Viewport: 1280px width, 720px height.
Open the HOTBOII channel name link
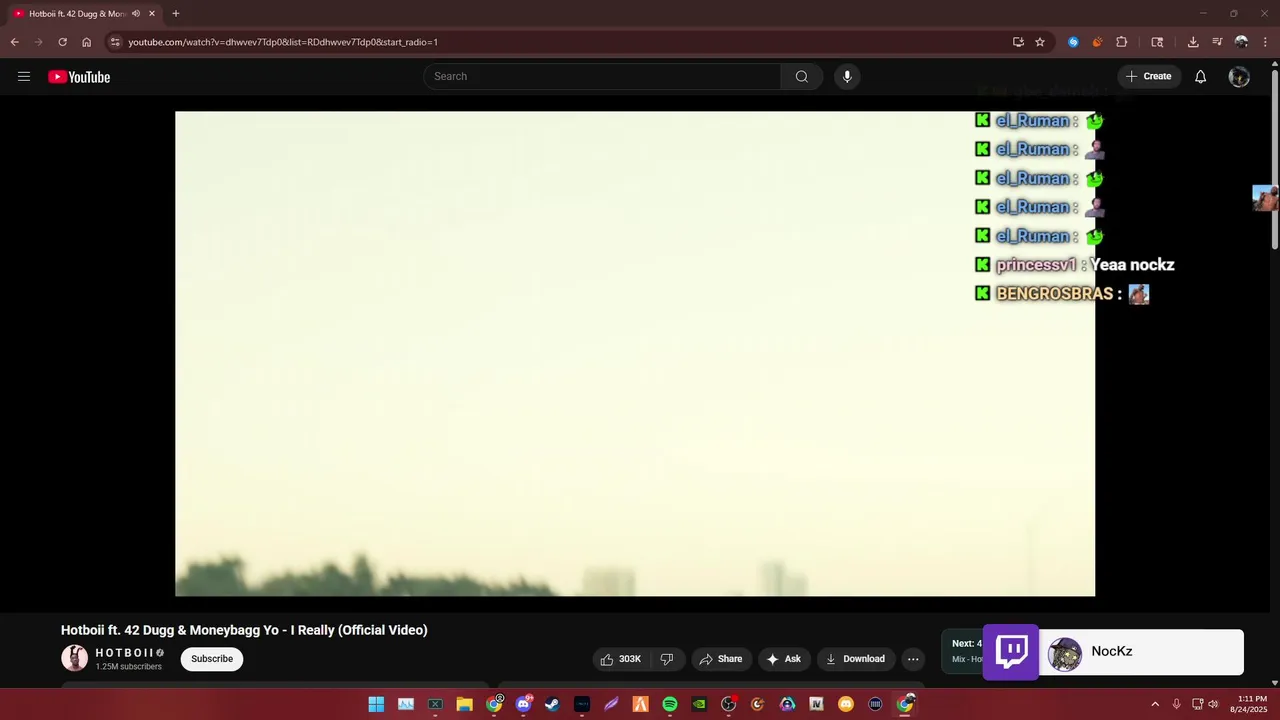coord(124,653)
